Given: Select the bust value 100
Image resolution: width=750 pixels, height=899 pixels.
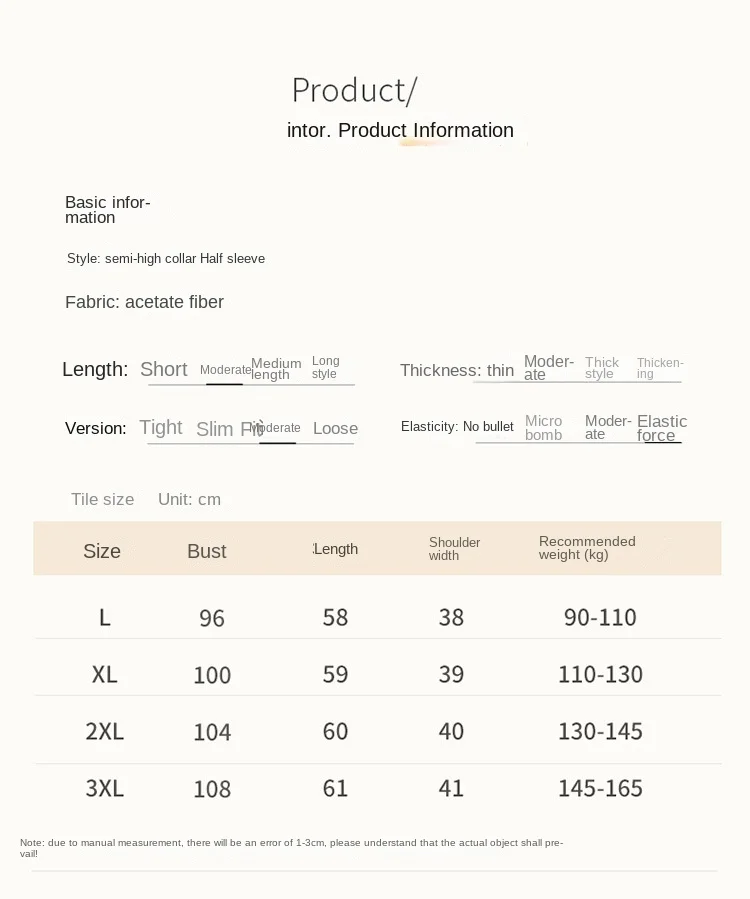Looking at the screenshot, I should pyautogui.click(x=212, y=675).
